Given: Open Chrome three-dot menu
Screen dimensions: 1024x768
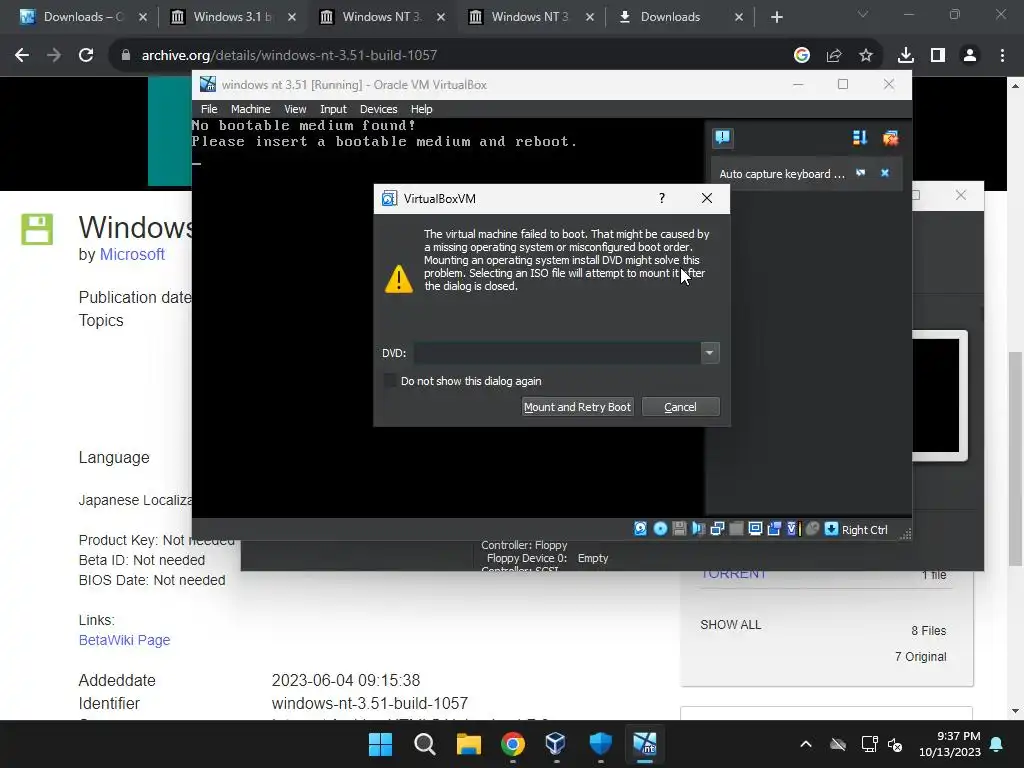Looking at the screenshot, I should [1002, 56].
